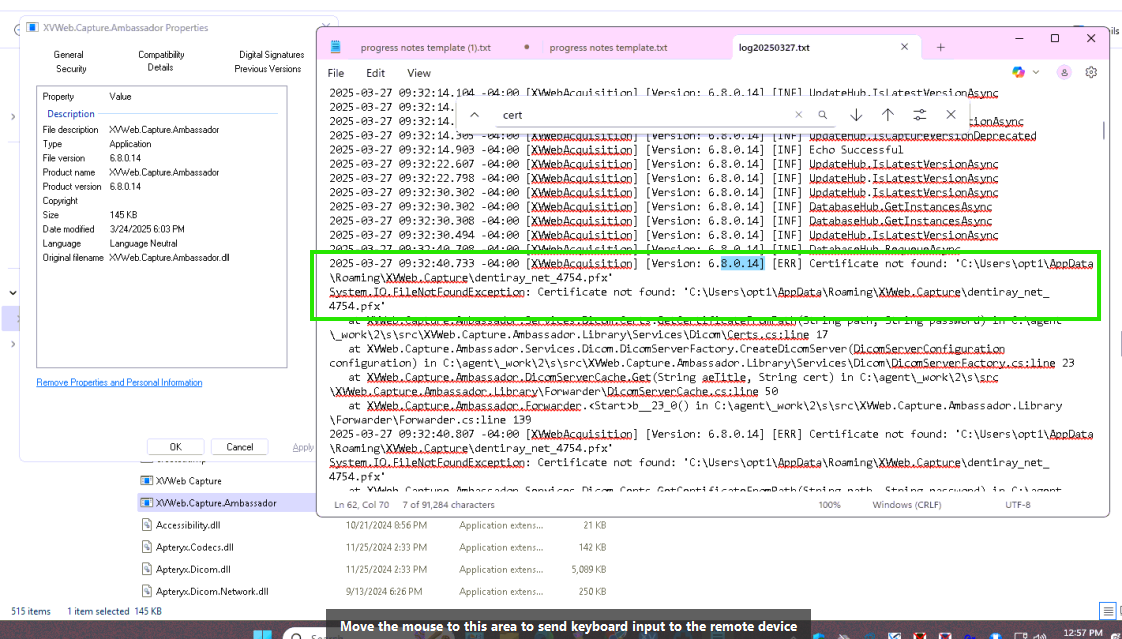Click the Notepad vertical scrollbar thumb
The image size is (1122, 639).
[x=1103, y=131]
